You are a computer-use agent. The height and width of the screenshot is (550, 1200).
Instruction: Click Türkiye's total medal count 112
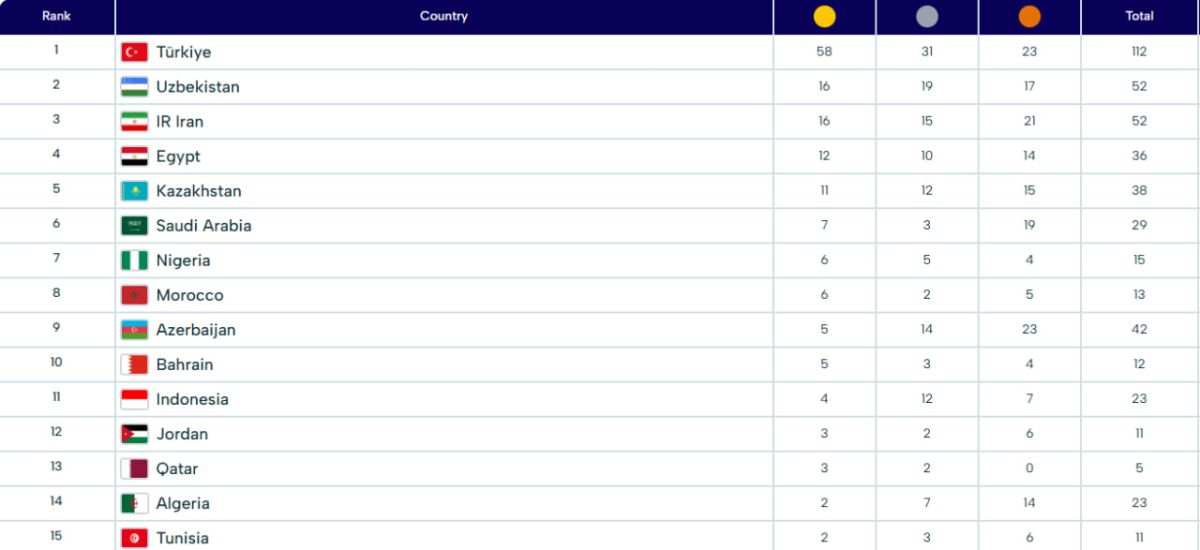[x=1139, y=52]
